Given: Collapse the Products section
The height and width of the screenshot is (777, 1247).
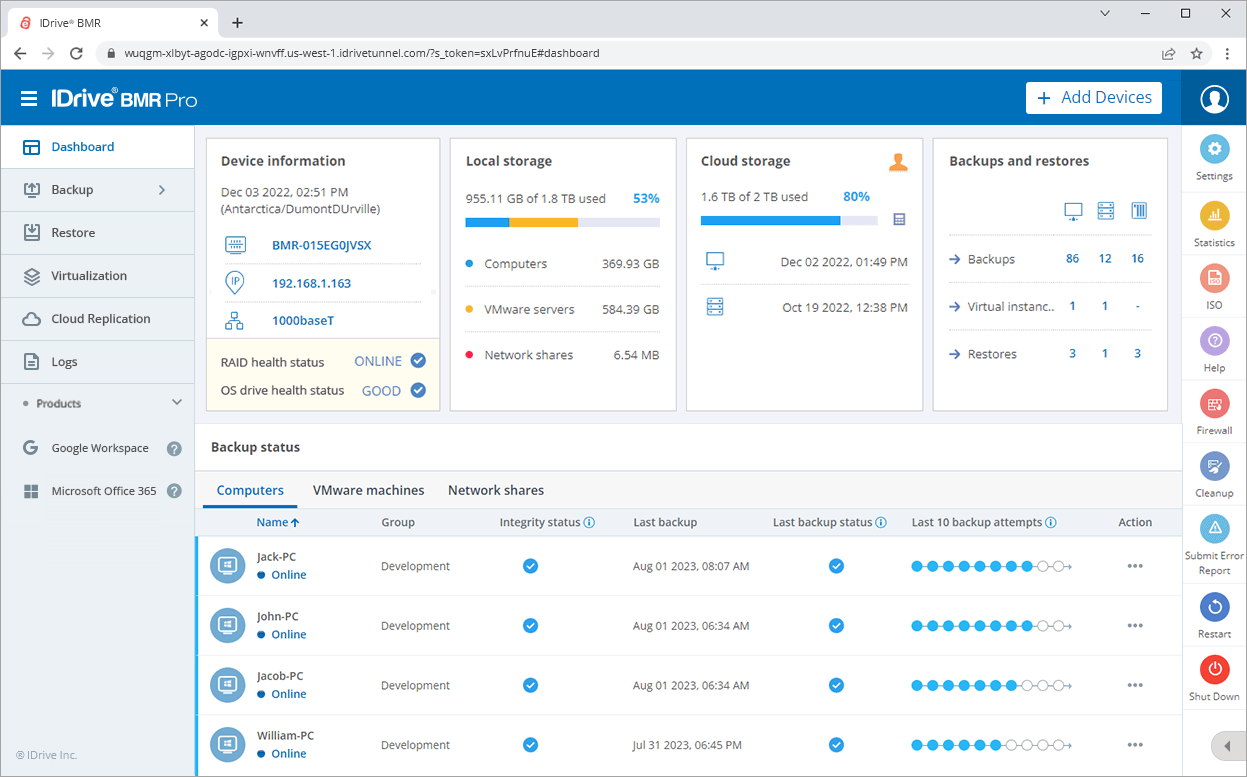Looking at the screenshot, I should [176, 403].
